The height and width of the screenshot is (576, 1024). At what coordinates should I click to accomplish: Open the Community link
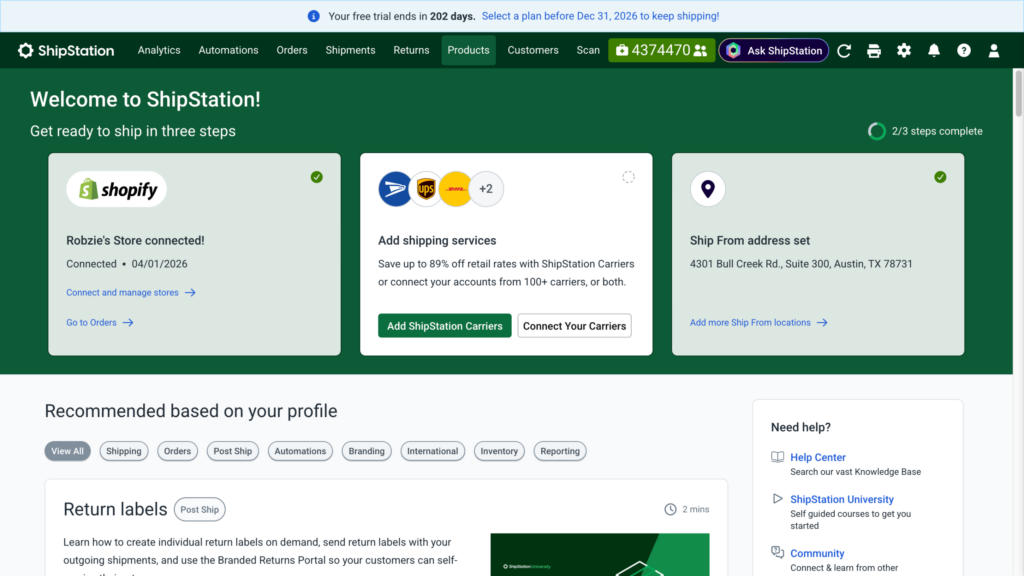pyautogui.click(x=817, y=553)
